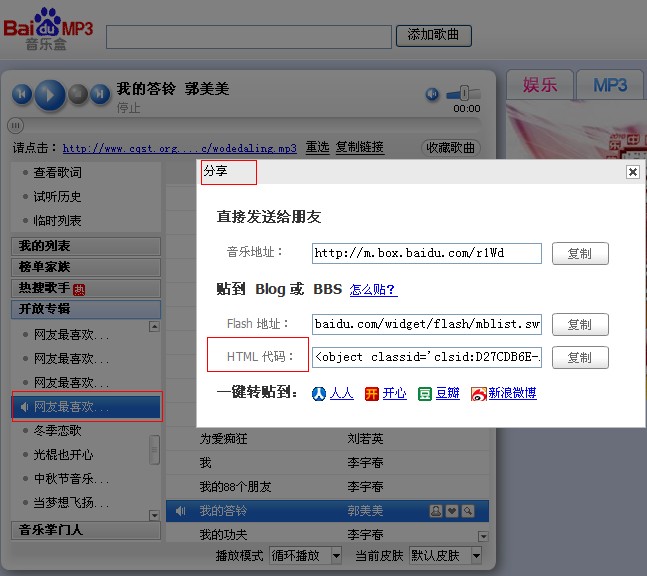Adjust the volume slider handle
Viewport: 647px width, 576px height.
[465, 93]
